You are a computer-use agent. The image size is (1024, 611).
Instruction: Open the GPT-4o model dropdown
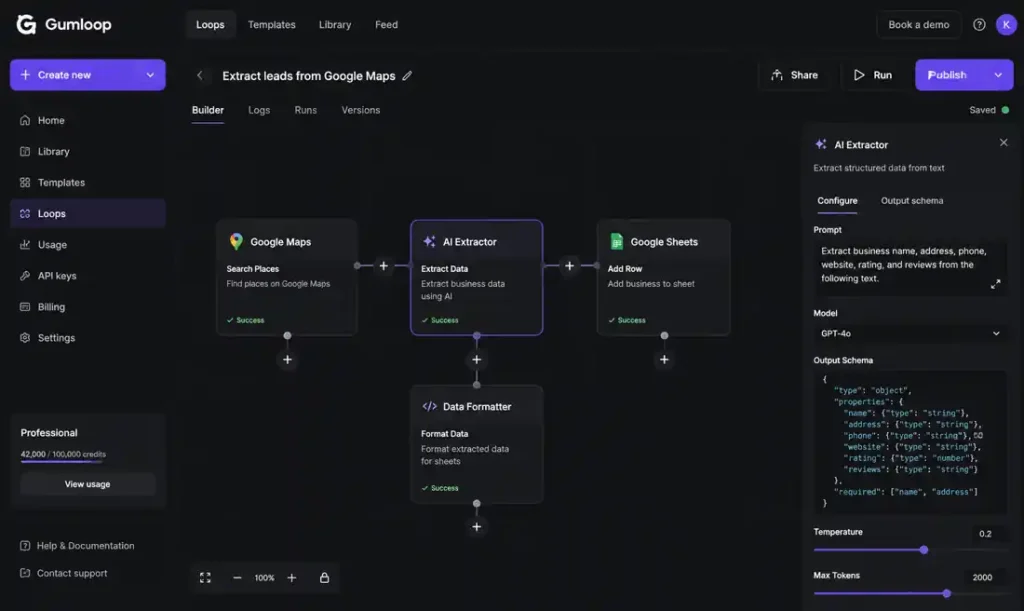(910, 334)
